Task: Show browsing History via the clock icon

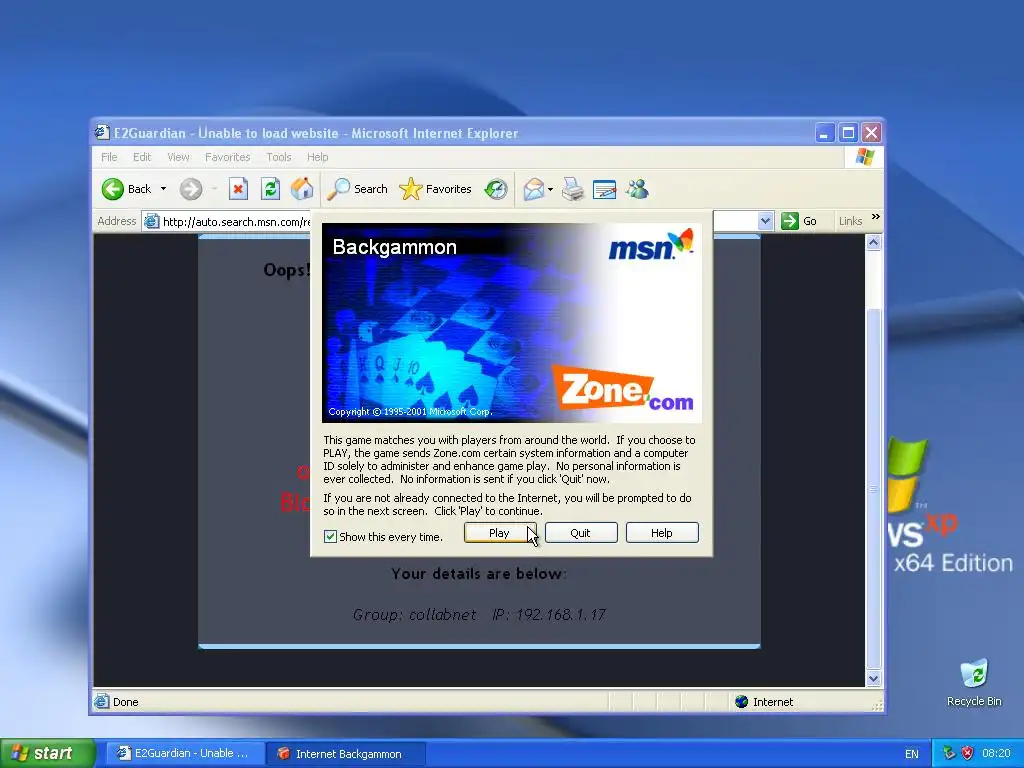Action: pyautogui.click(x=496, y=189)
